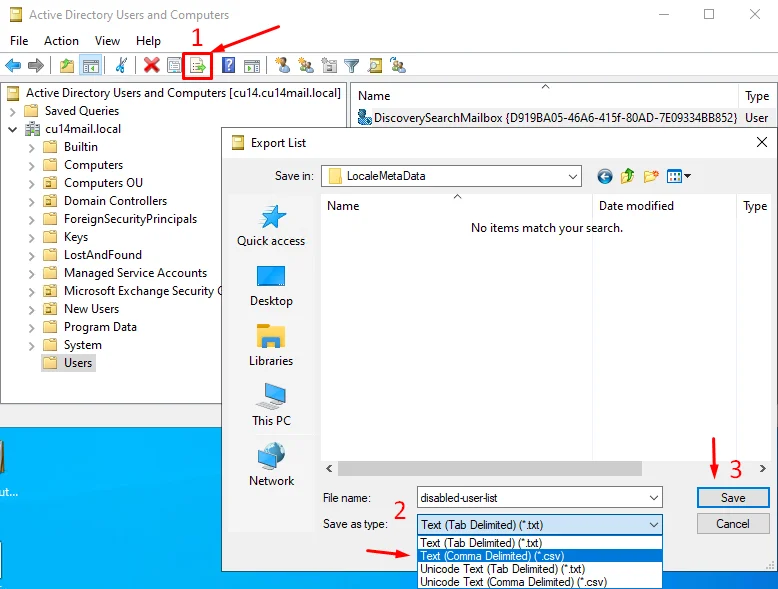Go up one level in ADUC toolbar
The width and height of the screenshot is (778, 589).
click(x=66, y=65)
